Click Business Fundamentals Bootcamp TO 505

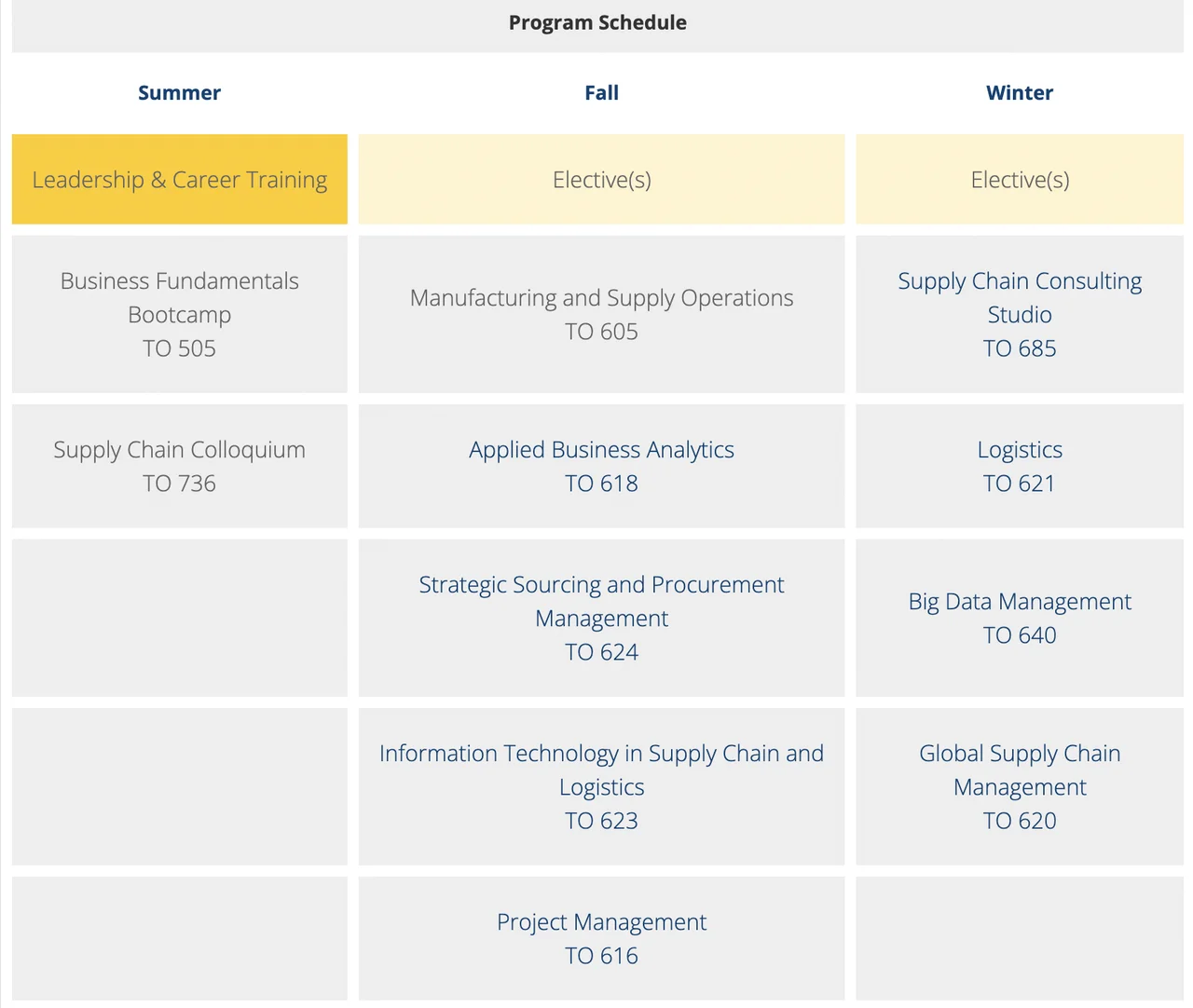coord(179,315)
